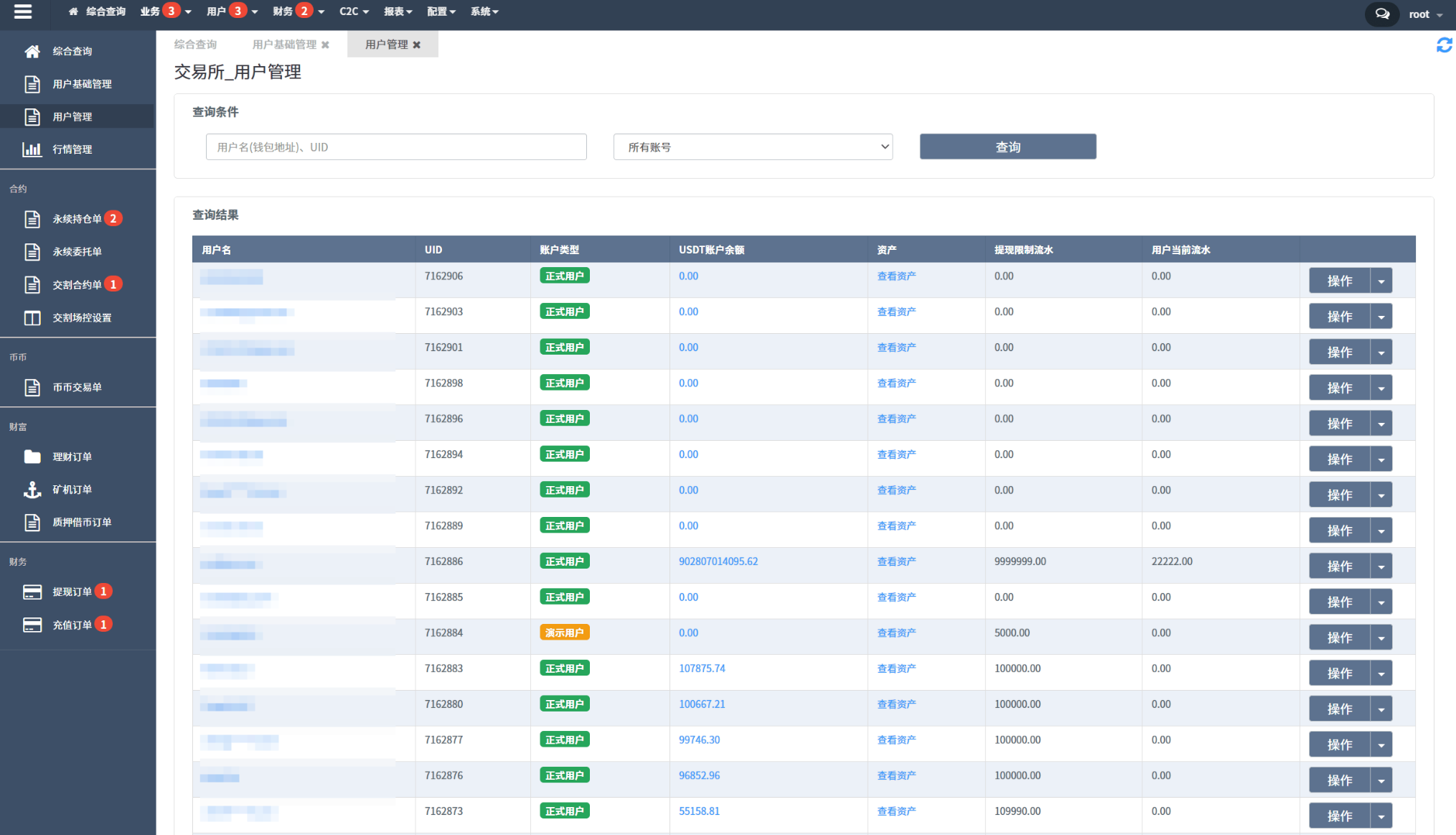Click 查看资产 link for UID 7162877
This screenshot has width=1456, height=835.
tap(896, 740)
